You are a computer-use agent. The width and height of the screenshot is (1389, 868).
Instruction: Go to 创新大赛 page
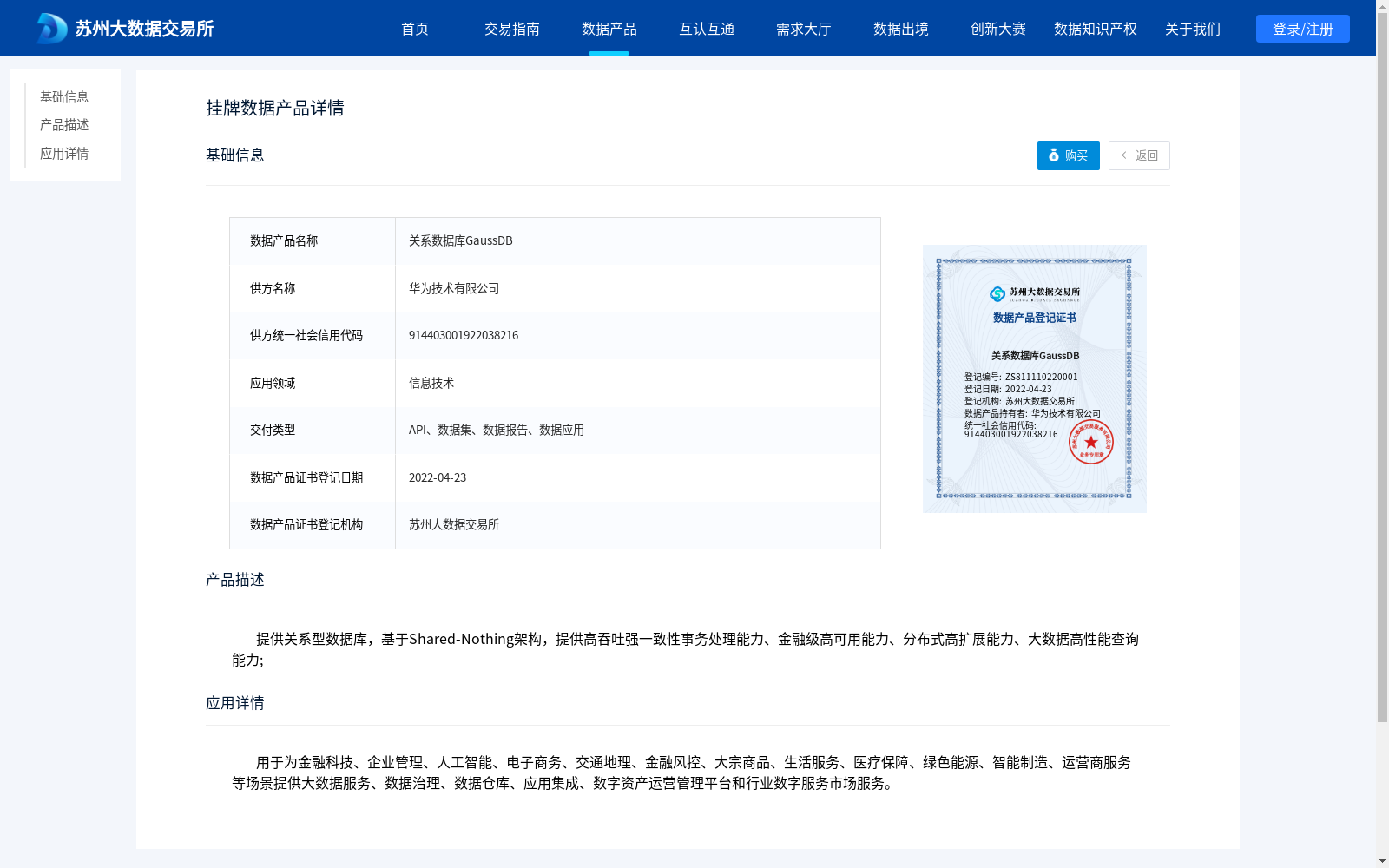[x=998, y=29]
